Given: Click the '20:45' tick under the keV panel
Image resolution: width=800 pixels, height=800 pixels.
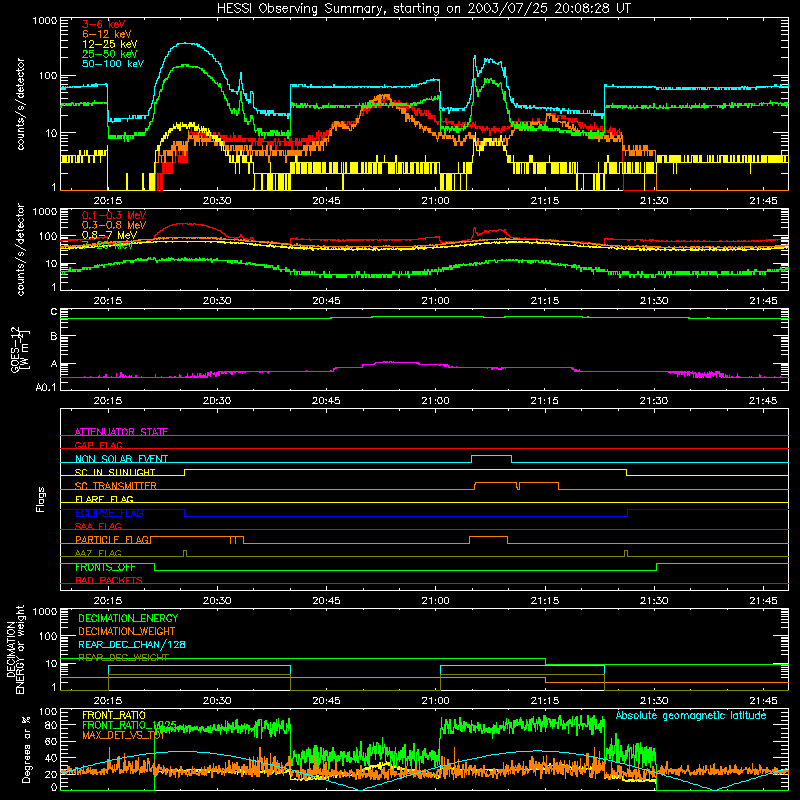Looking at the screenshot, I should (326, 201).
